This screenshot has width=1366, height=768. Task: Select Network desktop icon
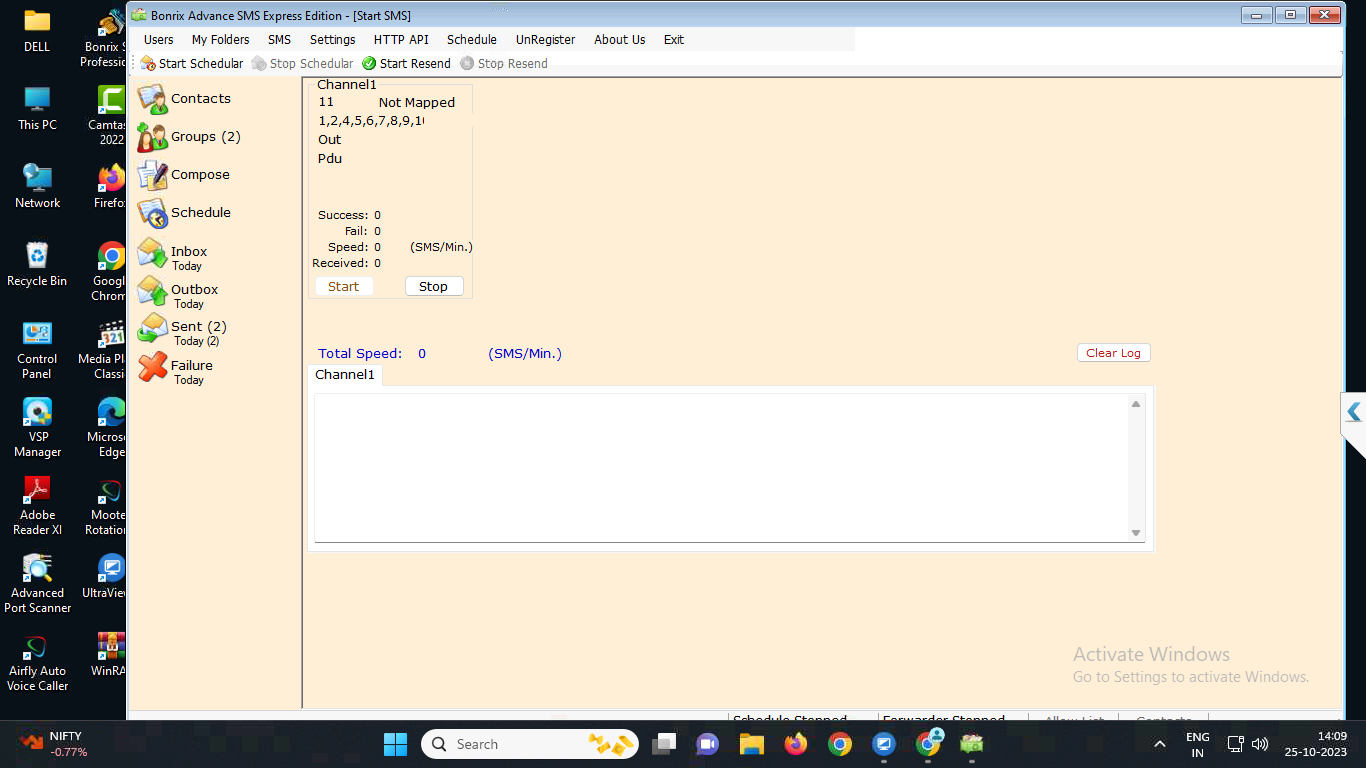click(x=37, y=186)
